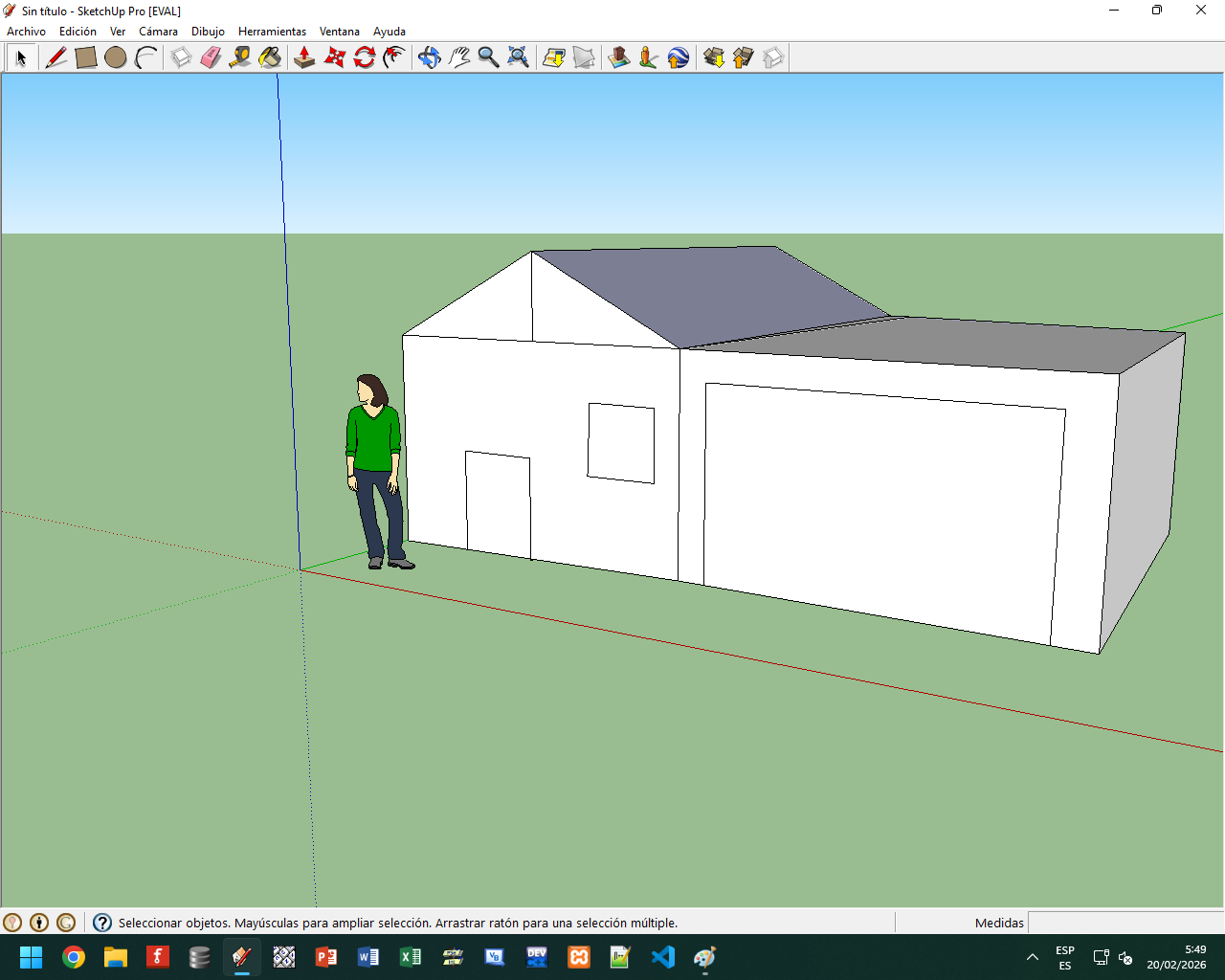This screenshot has width=1225, height=980.
Task: Open the Ventana menu
Action: point(339,32)
